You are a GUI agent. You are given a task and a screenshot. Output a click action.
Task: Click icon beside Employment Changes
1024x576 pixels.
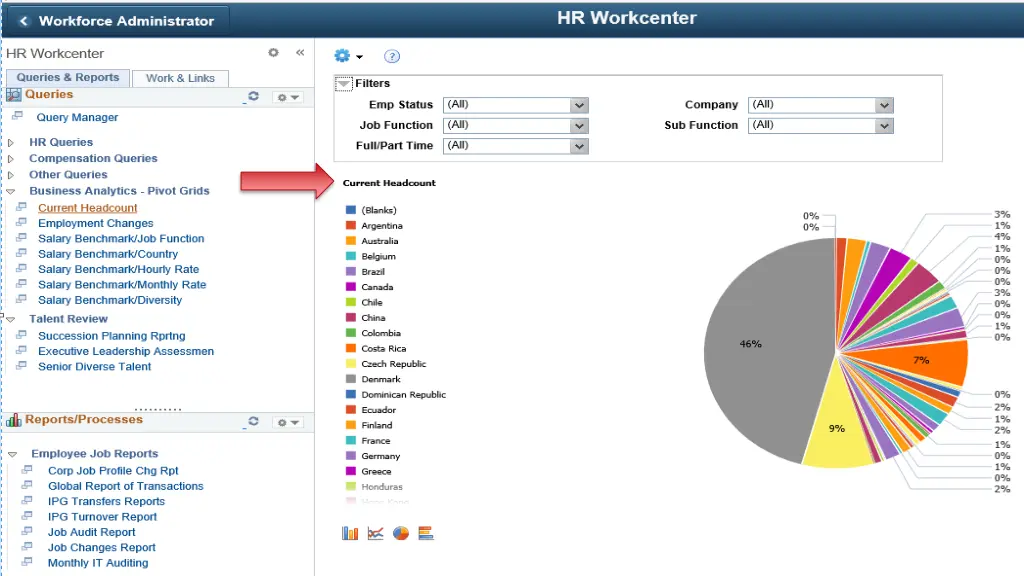22,222
